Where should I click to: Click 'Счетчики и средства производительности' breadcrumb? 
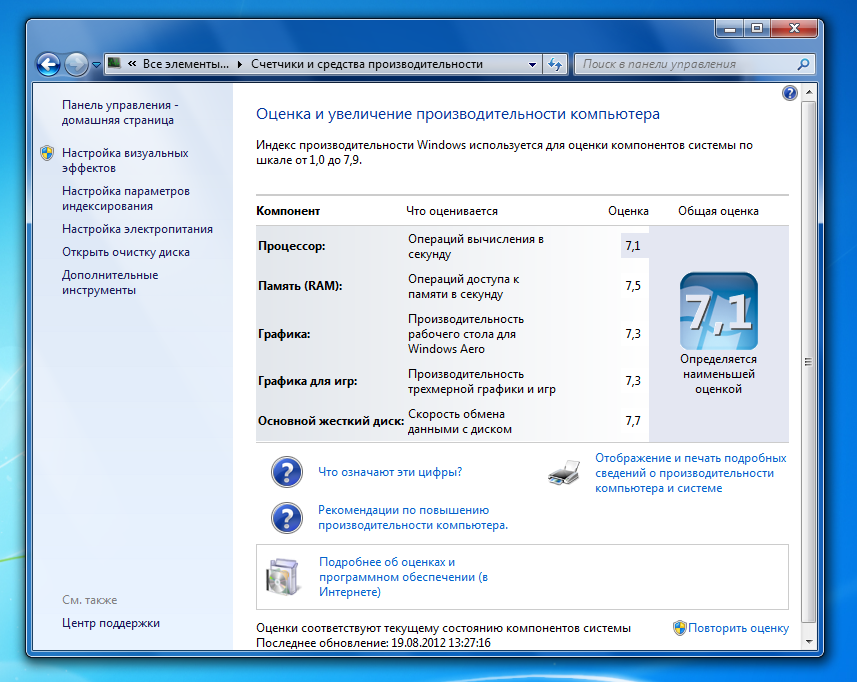(367, 64)
